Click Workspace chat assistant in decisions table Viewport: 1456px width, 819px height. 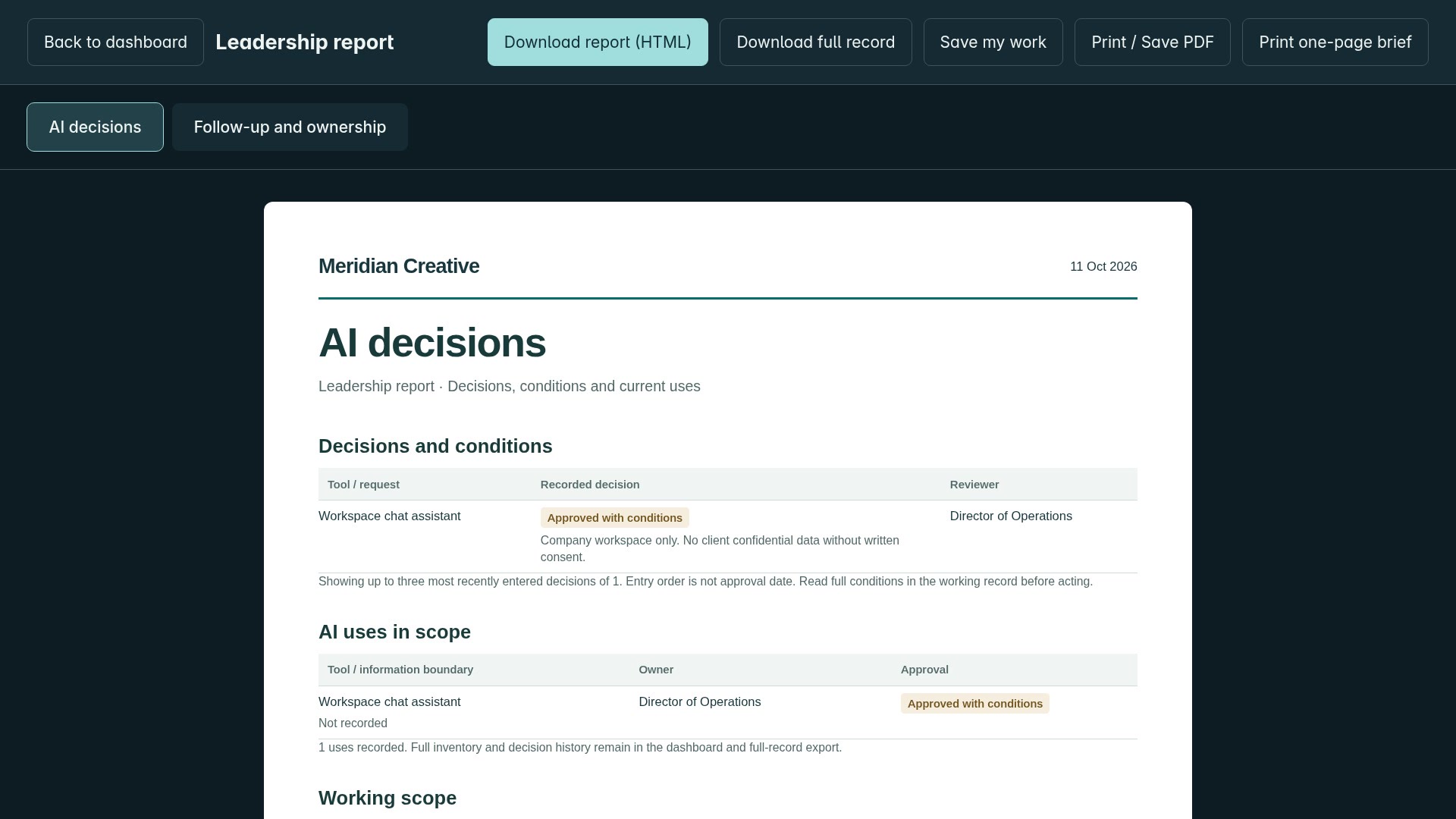(x=390, y=516)
